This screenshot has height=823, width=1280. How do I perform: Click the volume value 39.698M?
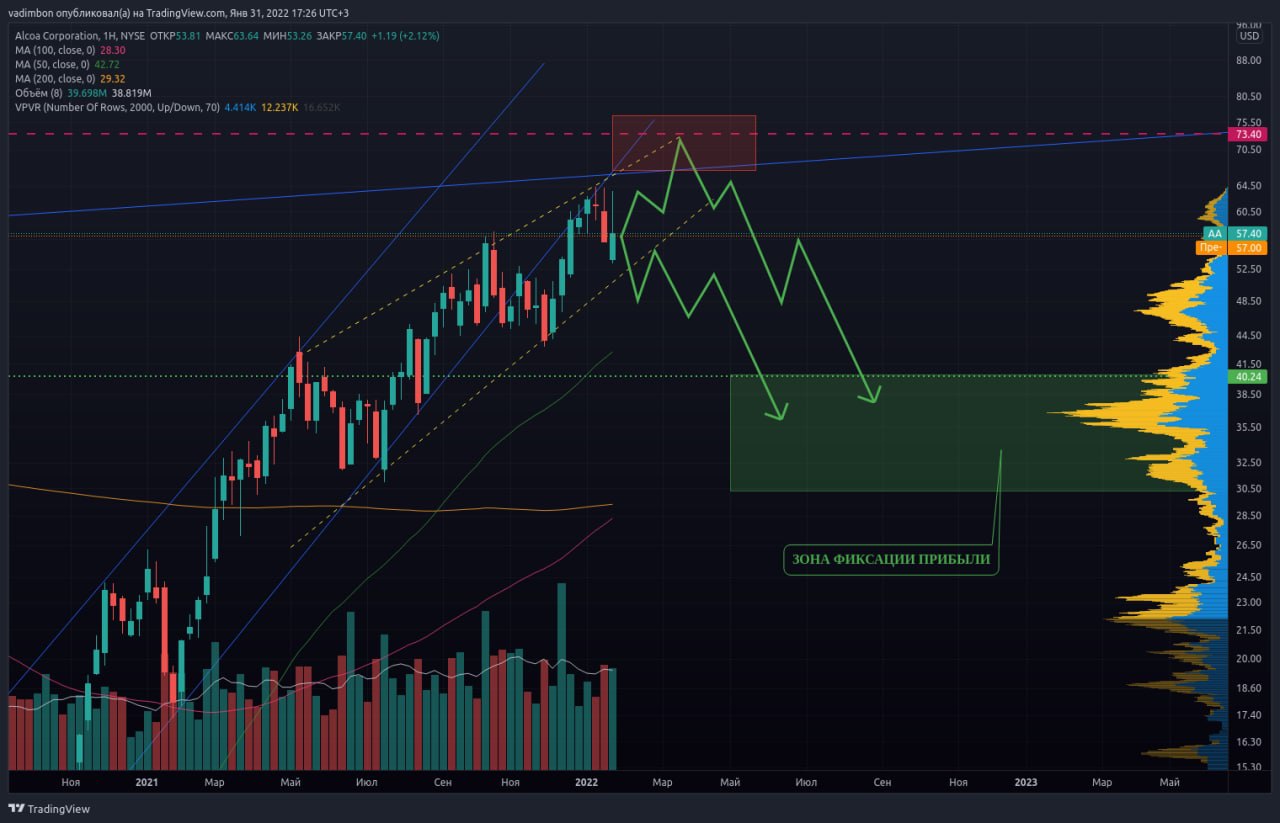86,93
